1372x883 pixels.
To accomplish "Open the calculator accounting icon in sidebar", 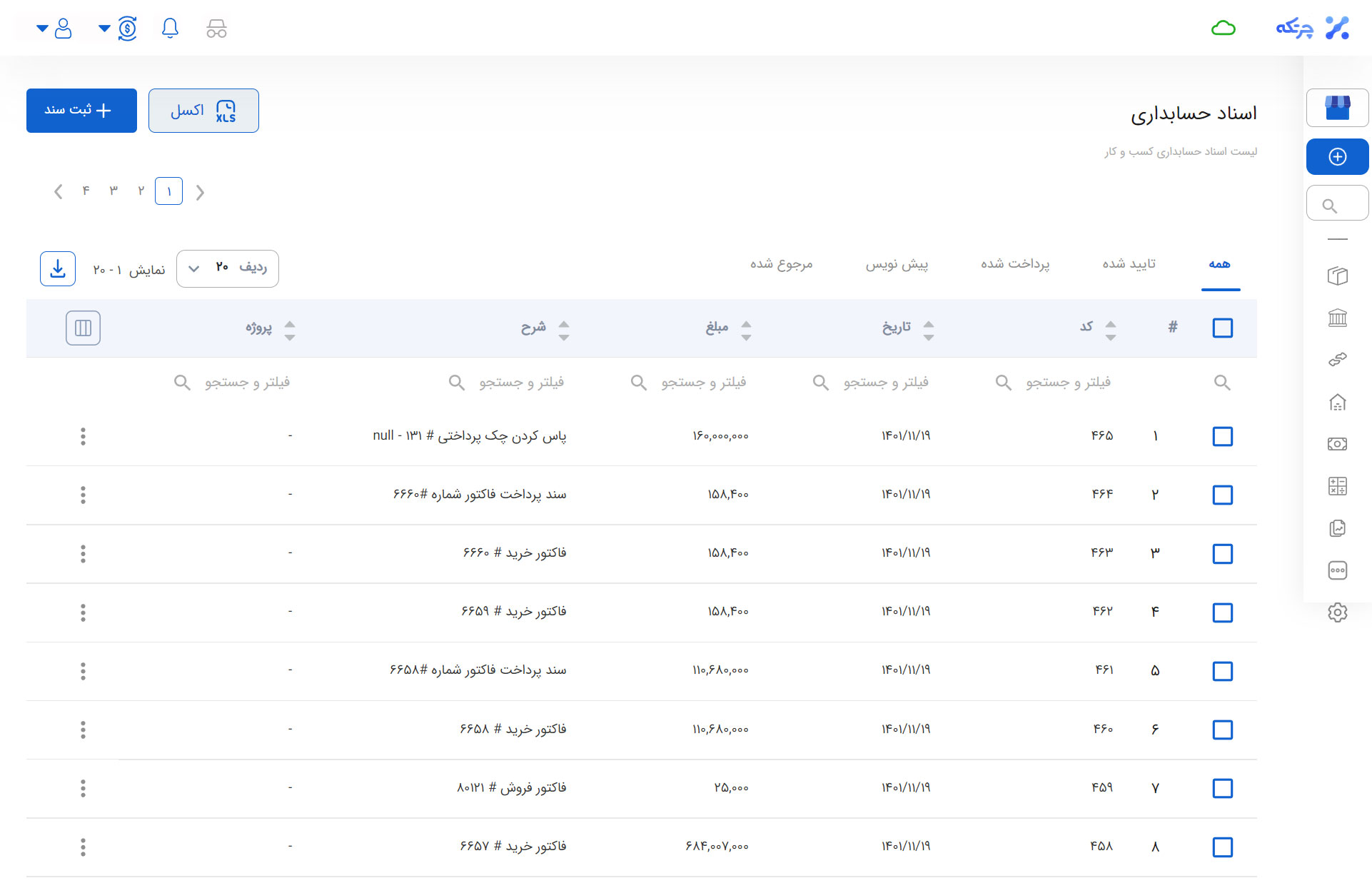I will coord(1337,486).
